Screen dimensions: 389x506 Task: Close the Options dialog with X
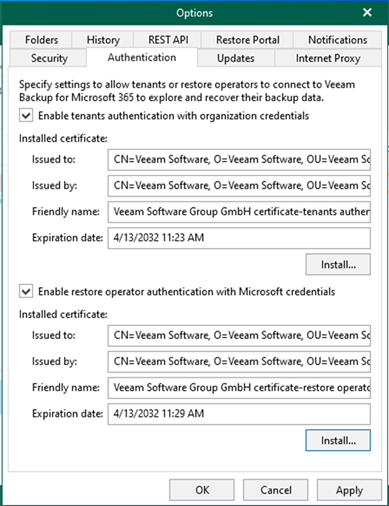[367, 13]
